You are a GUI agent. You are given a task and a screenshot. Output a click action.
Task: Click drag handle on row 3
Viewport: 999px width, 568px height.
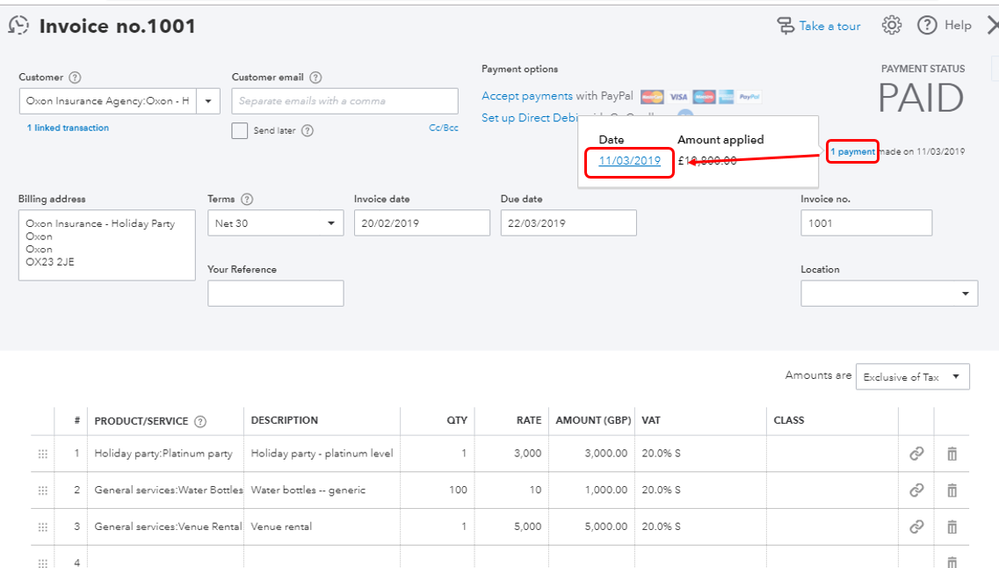43,527
